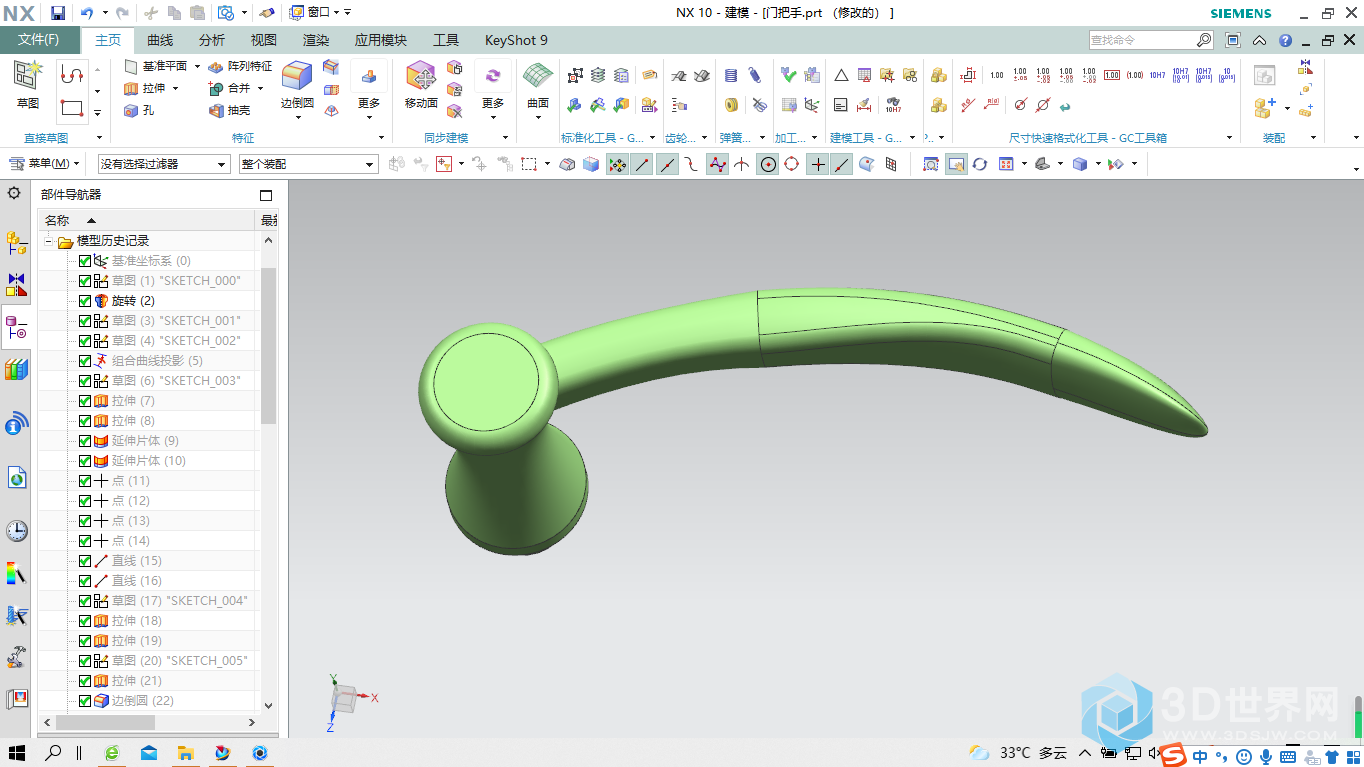Open File Explorer from the taskbar
This screenshot has height=767, width=1364.
coord(185,753)
